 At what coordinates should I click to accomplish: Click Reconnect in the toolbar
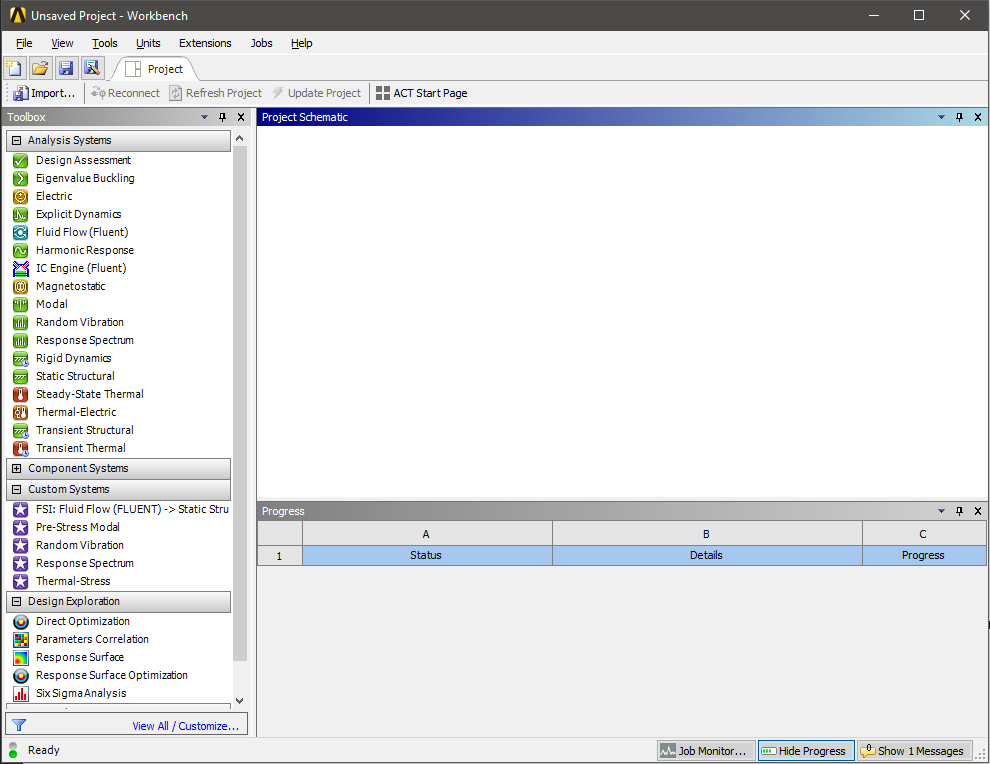point(125,93)
